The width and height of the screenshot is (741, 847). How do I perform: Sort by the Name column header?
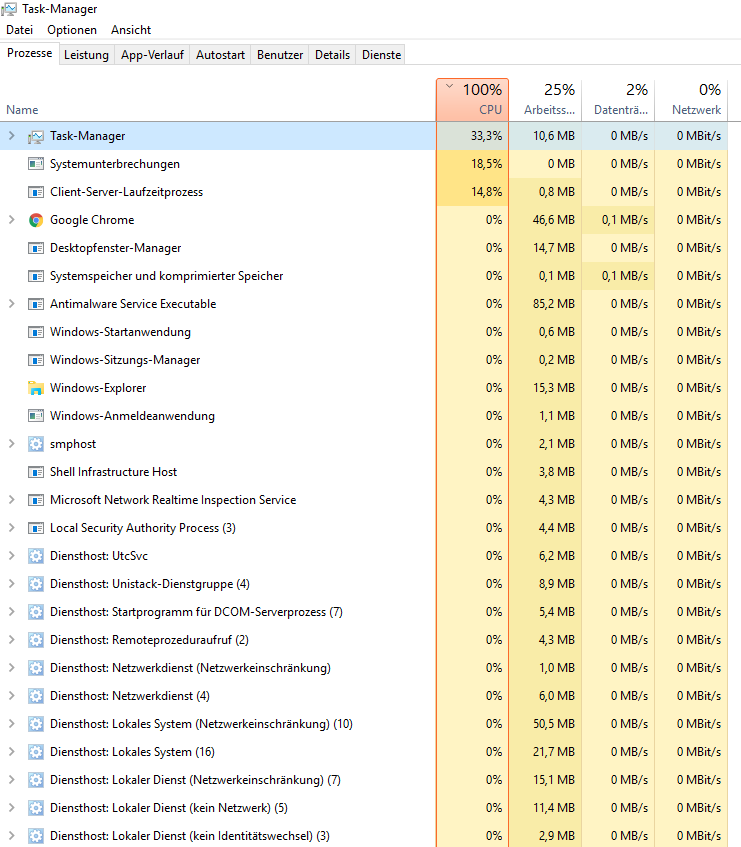click(218, 100)
